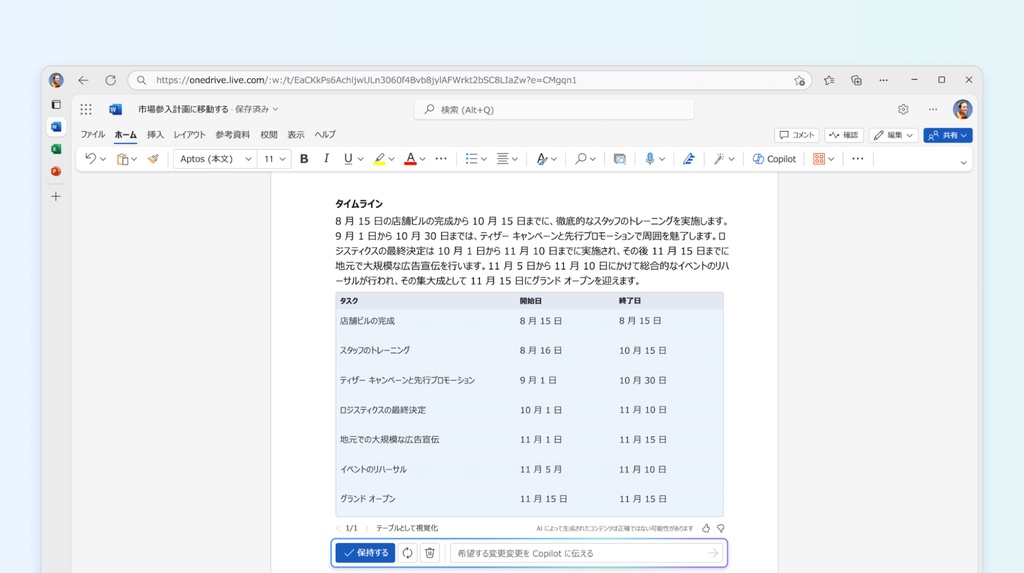Open the Word settings gear icon
Screen dimensions: 1024x573
(903, 109)
